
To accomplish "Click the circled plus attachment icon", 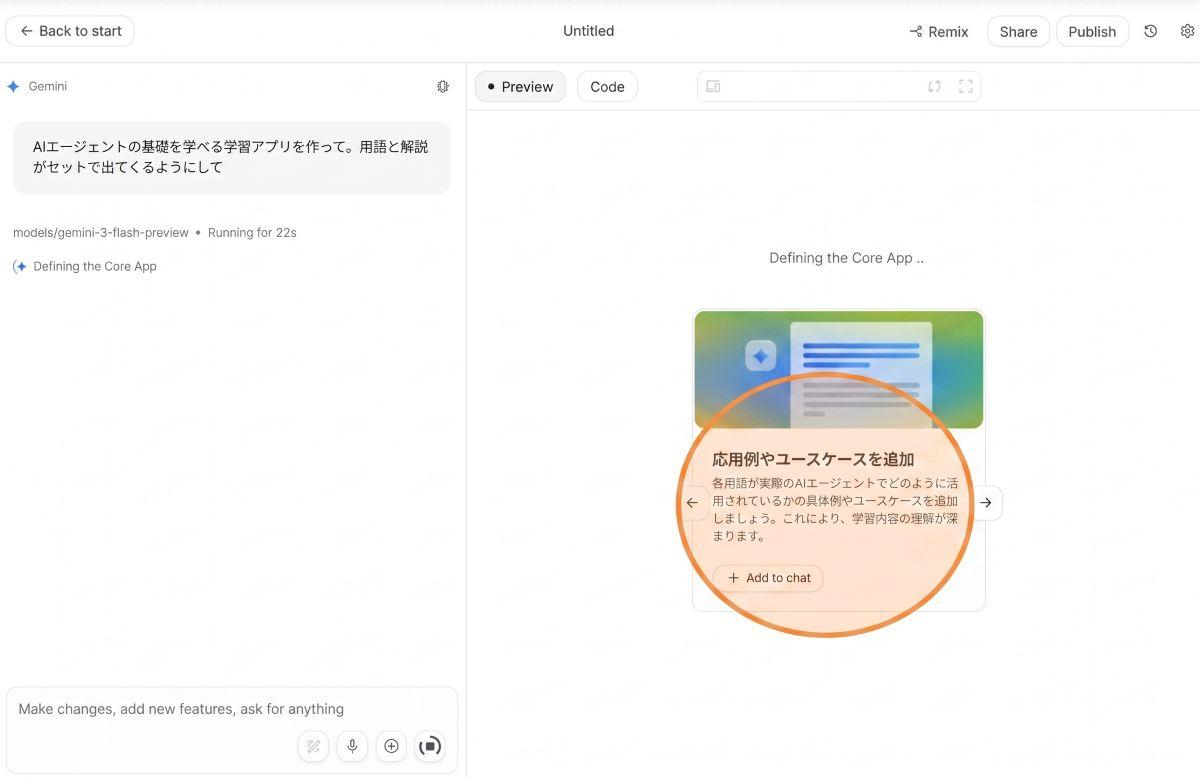I will coord(391,746).
